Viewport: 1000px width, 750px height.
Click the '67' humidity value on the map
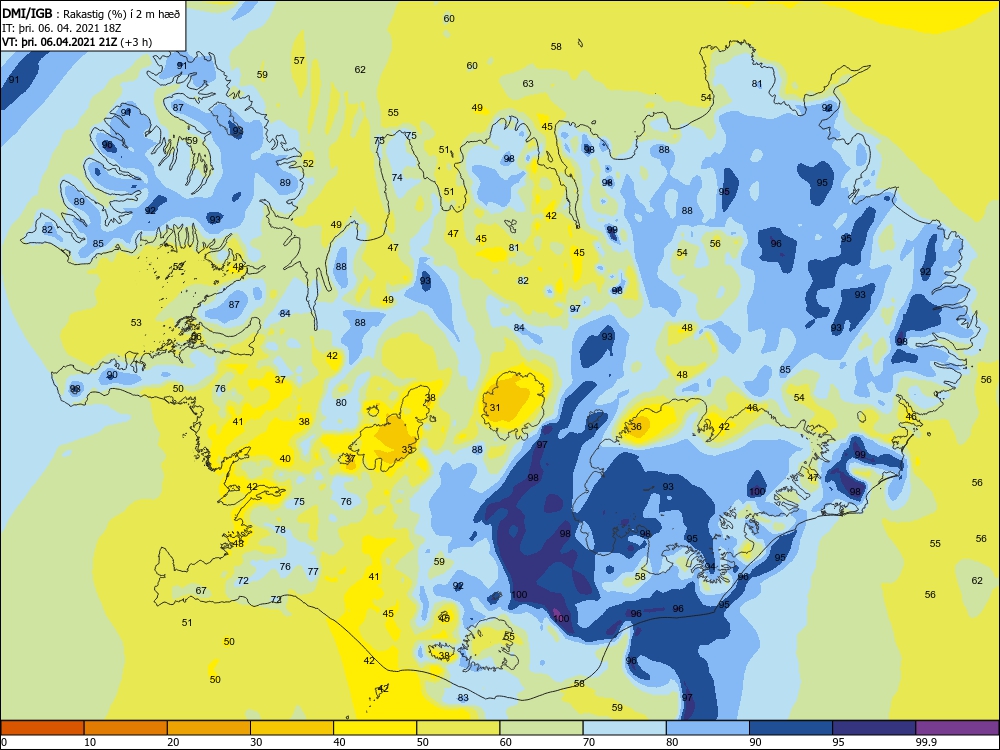[201, 591]
